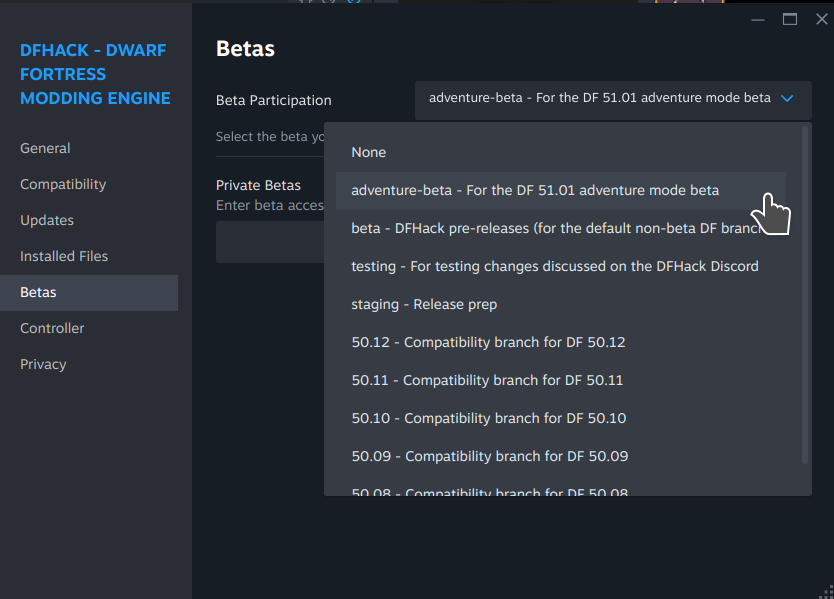Choose the 50.12 compatibility branch
The image size is (834, 599).
(488, 342)
